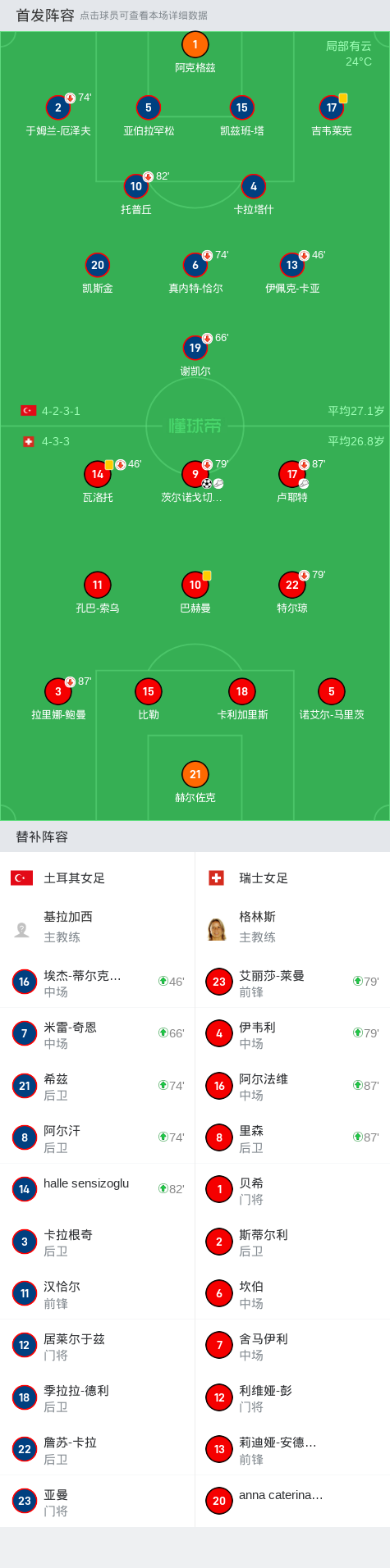390x1568 pixels.
Task: Click the 土耳其女足 team header
Action: pyautogui.click(x=98, y=878)
